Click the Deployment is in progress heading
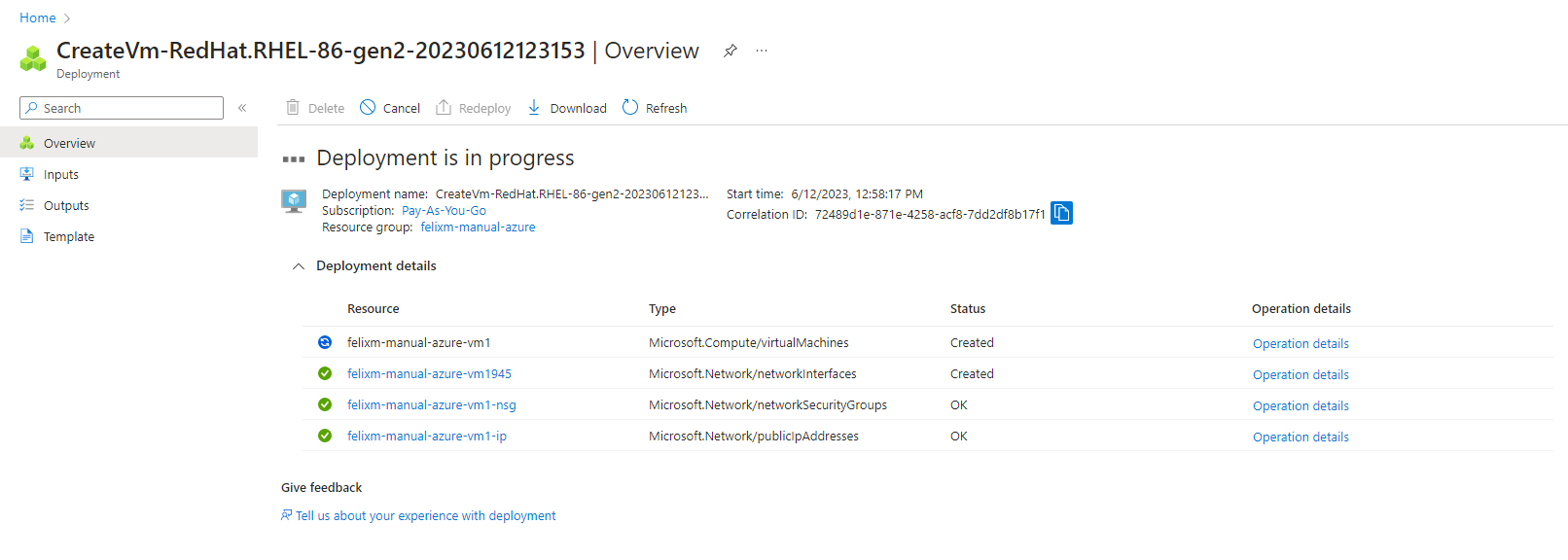 445,157
